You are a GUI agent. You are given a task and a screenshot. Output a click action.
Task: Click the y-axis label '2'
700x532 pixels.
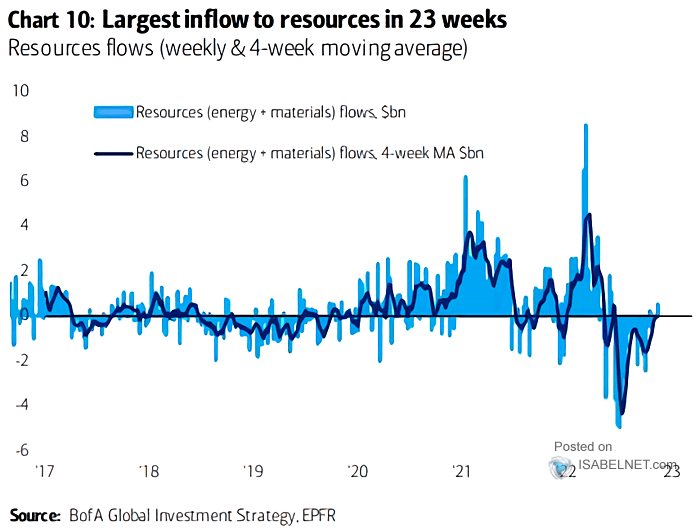tap(24, 270)
